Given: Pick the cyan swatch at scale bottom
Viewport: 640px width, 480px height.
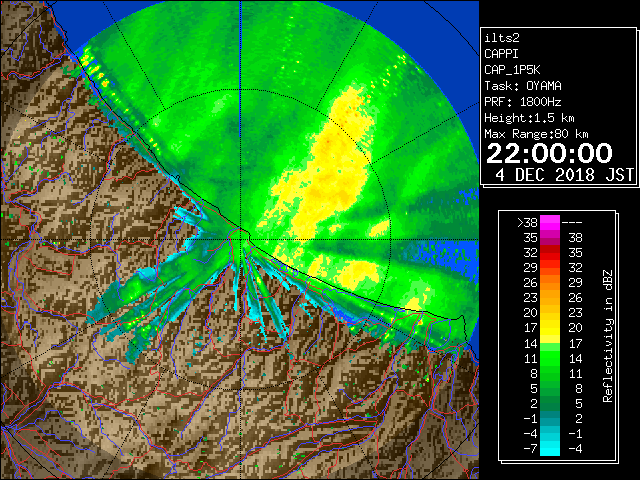Looking at the screenshot, I should click(550, 449).
